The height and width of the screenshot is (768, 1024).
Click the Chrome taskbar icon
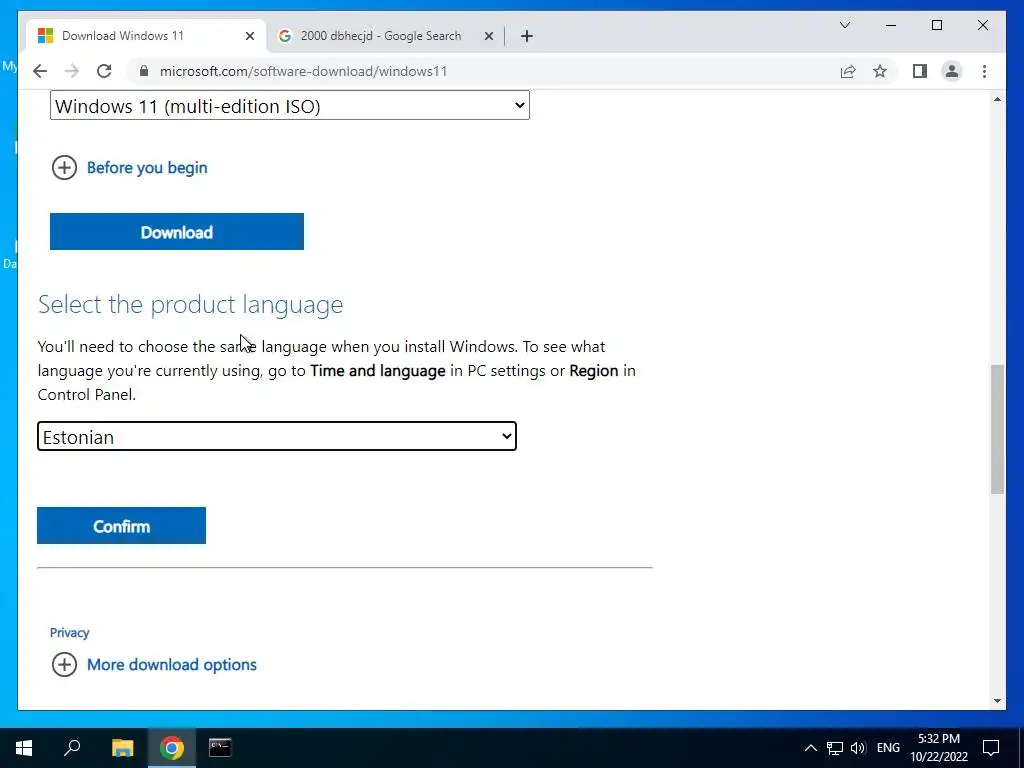(171, 748)
